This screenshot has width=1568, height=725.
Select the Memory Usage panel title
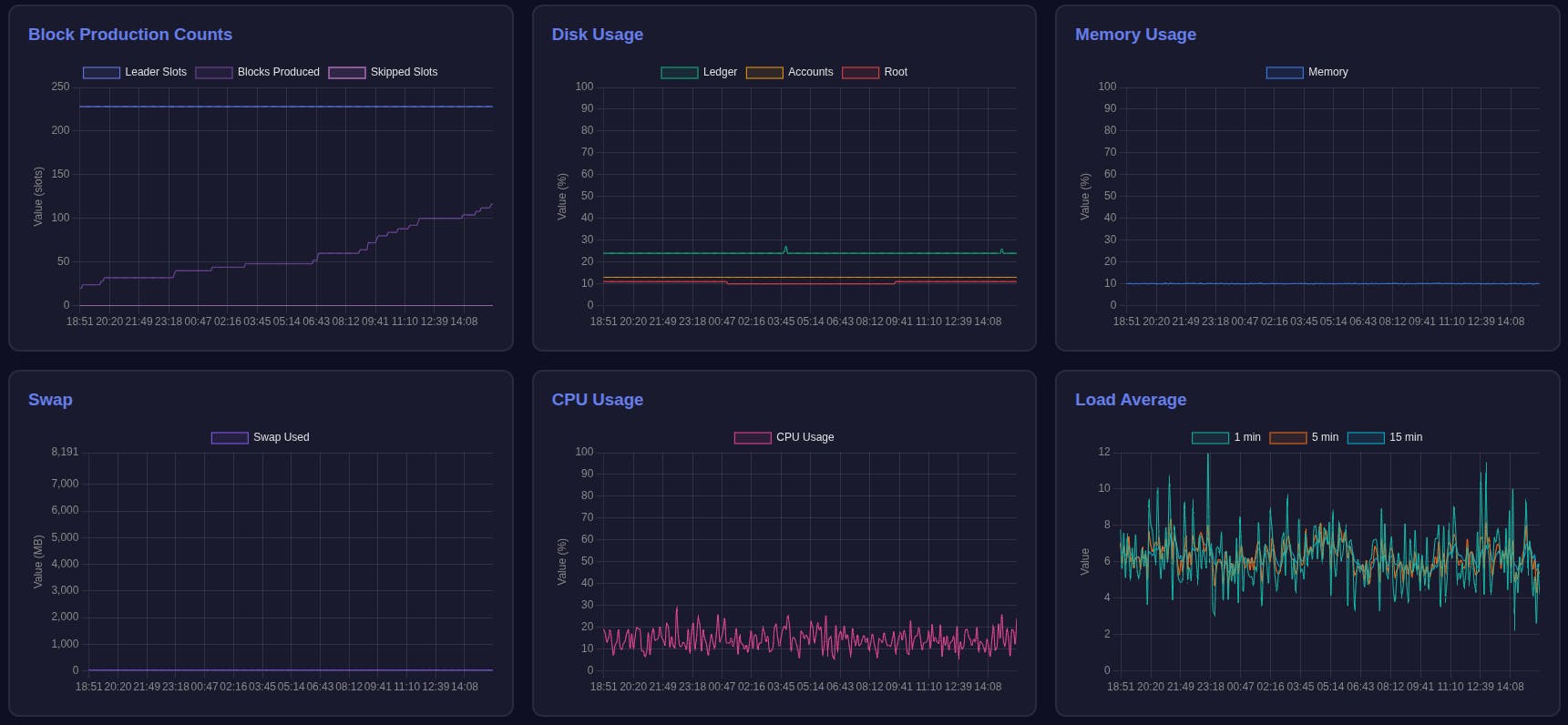1135,35
